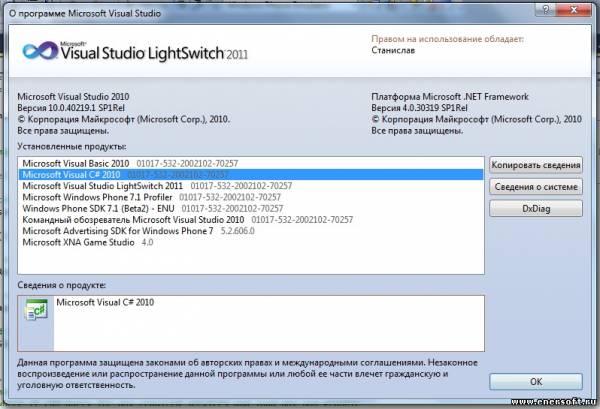
Task: Select Microsoft XNA Game Studio row
Action: 251,242
